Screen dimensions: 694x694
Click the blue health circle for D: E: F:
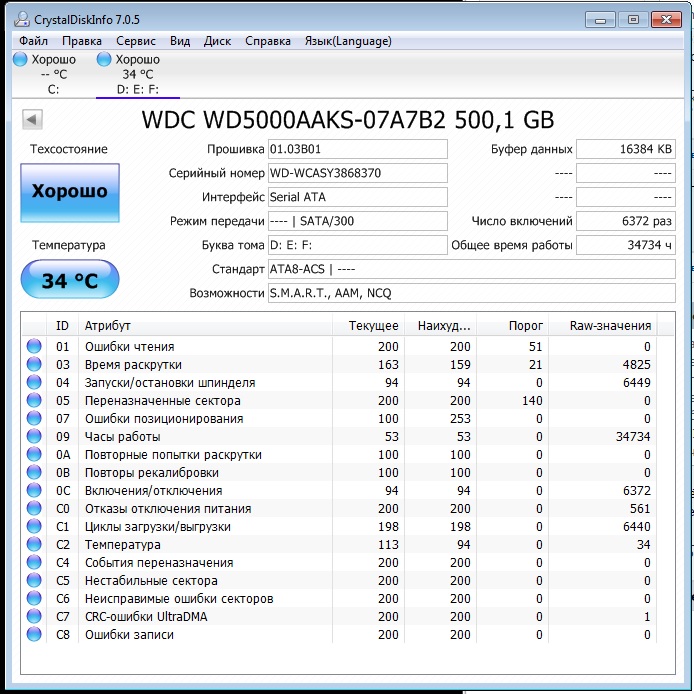[104, 59]
